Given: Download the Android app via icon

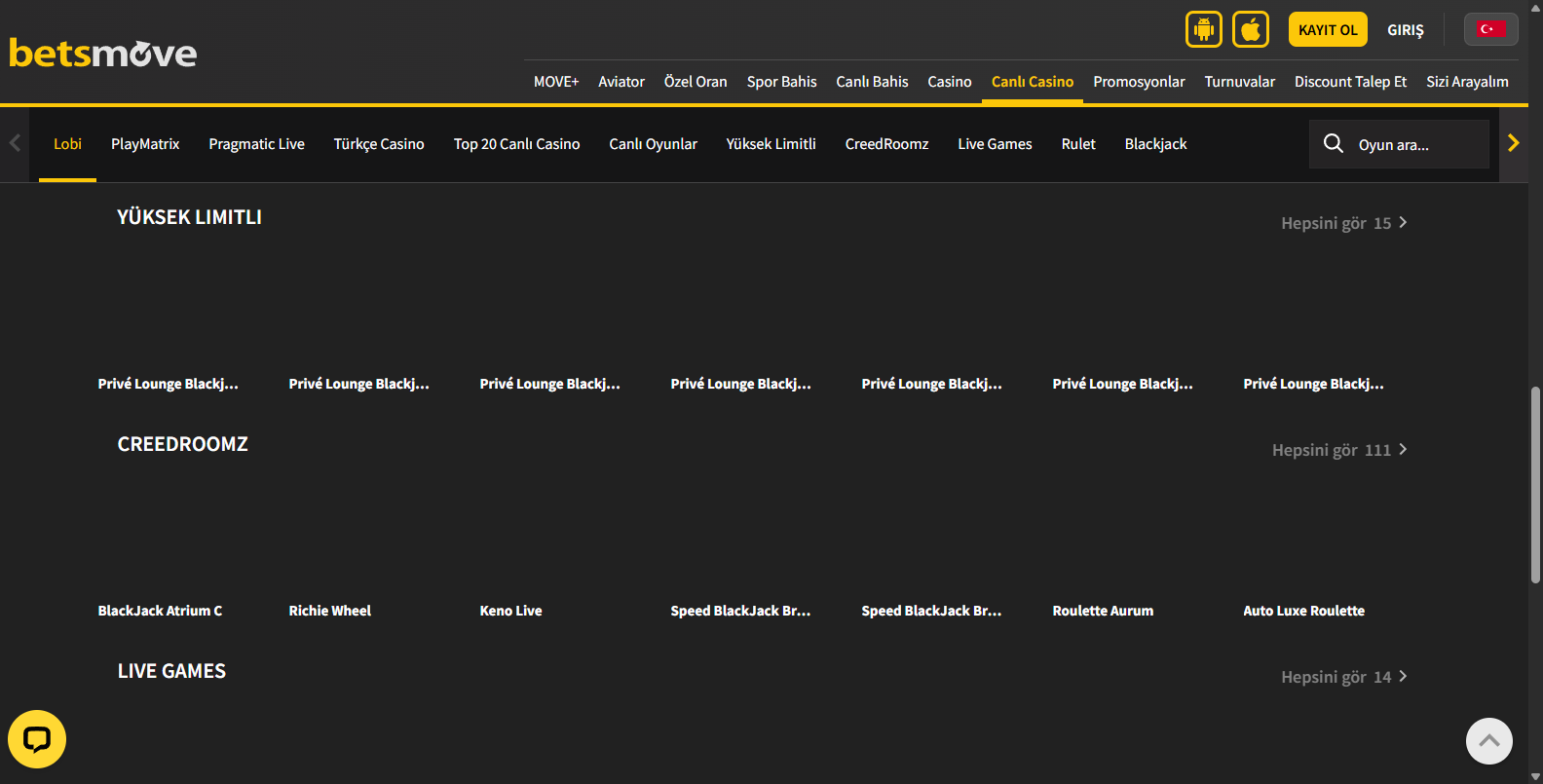Looking at the screenshot, I should (1204, 29).
